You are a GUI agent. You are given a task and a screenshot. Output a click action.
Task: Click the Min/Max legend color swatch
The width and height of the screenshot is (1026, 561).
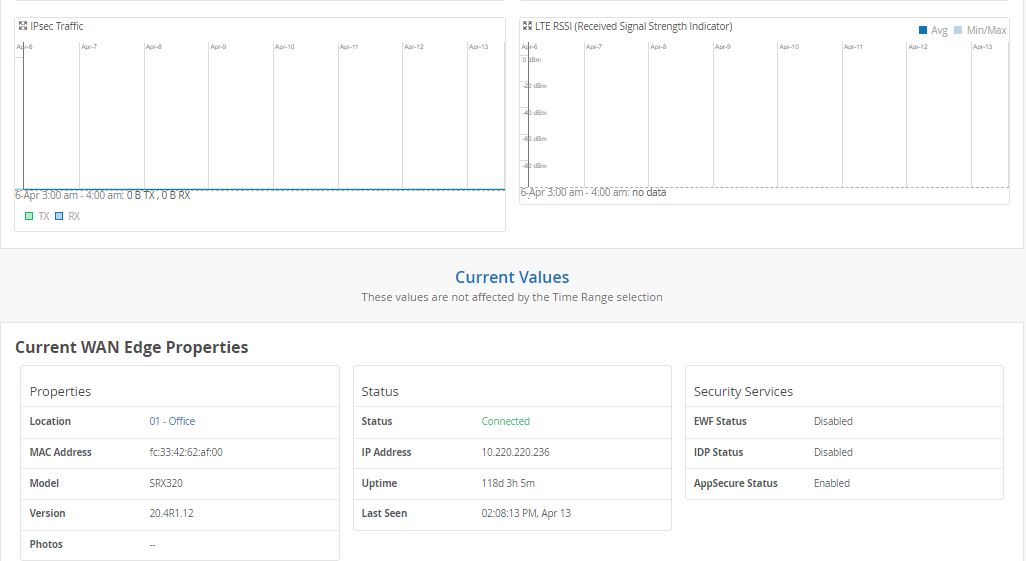point(958,31)
